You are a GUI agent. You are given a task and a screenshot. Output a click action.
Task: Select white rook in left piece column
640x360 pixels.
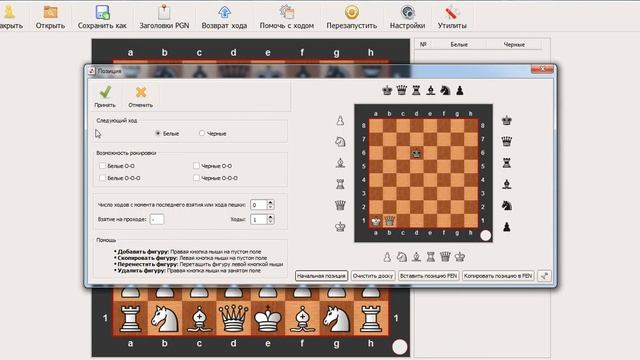click(x=340, y=184)
